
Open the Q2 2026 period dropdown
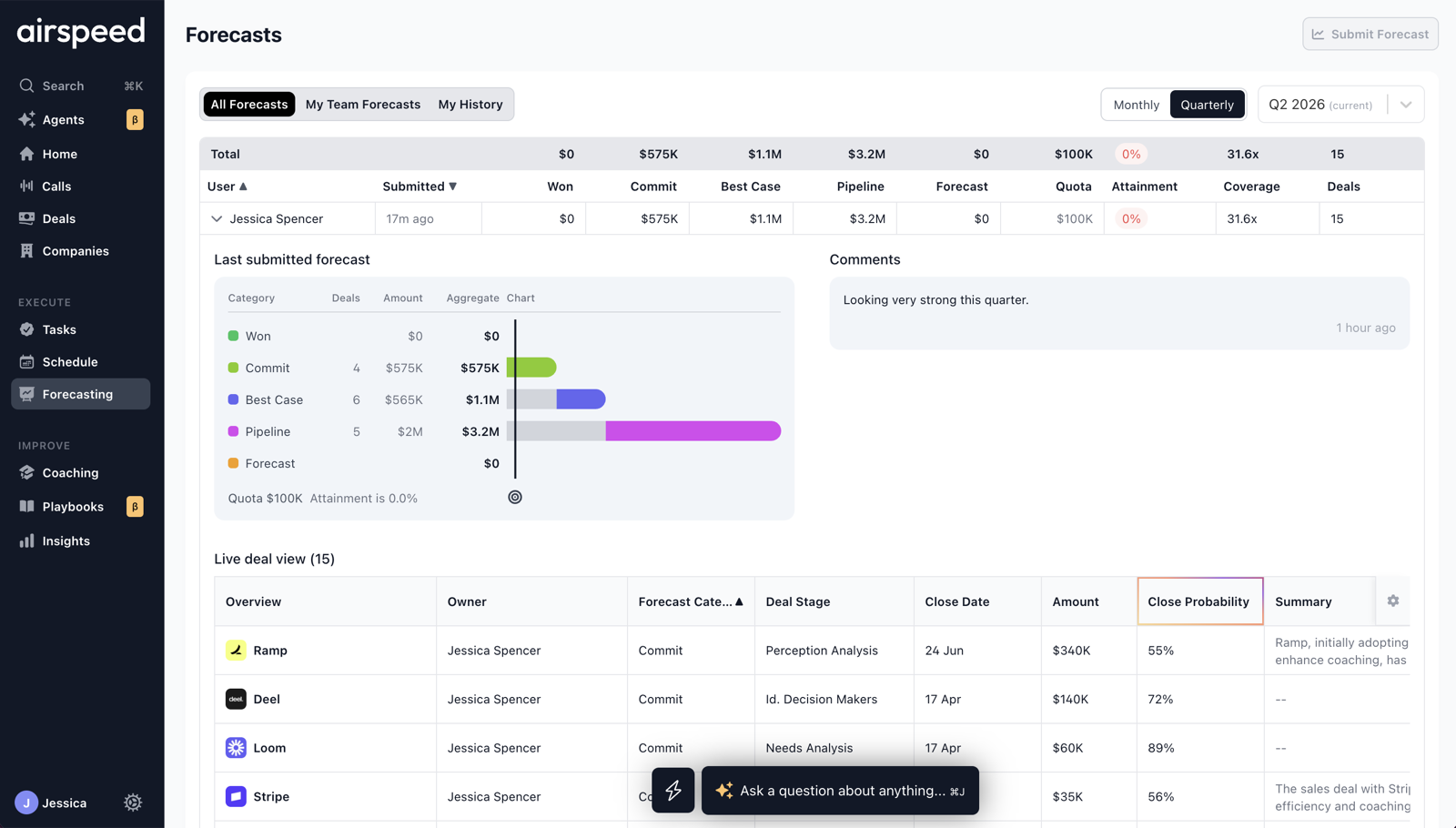click(x=1340, y=105)
